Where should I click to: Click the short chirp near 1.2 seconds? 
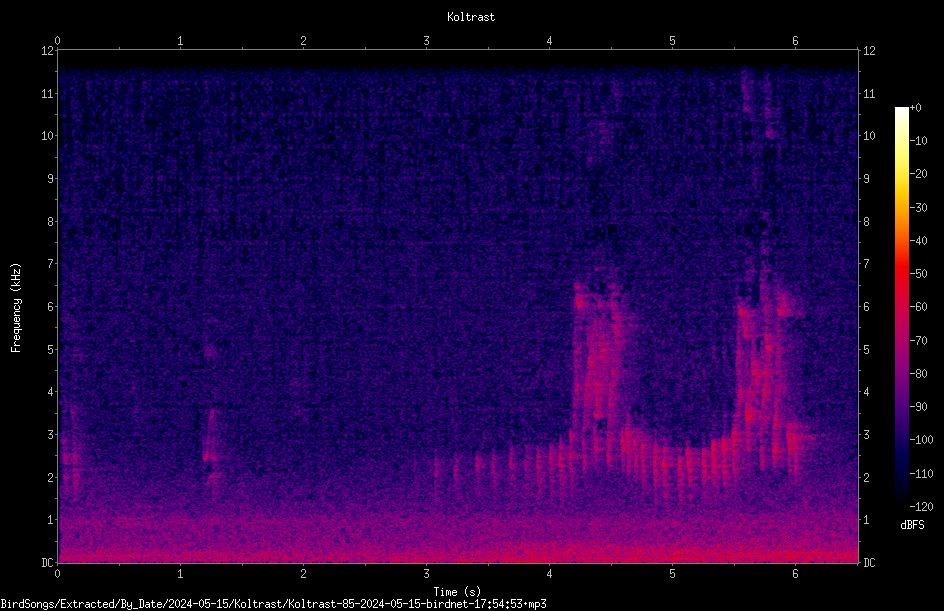(x=210, y=436)
